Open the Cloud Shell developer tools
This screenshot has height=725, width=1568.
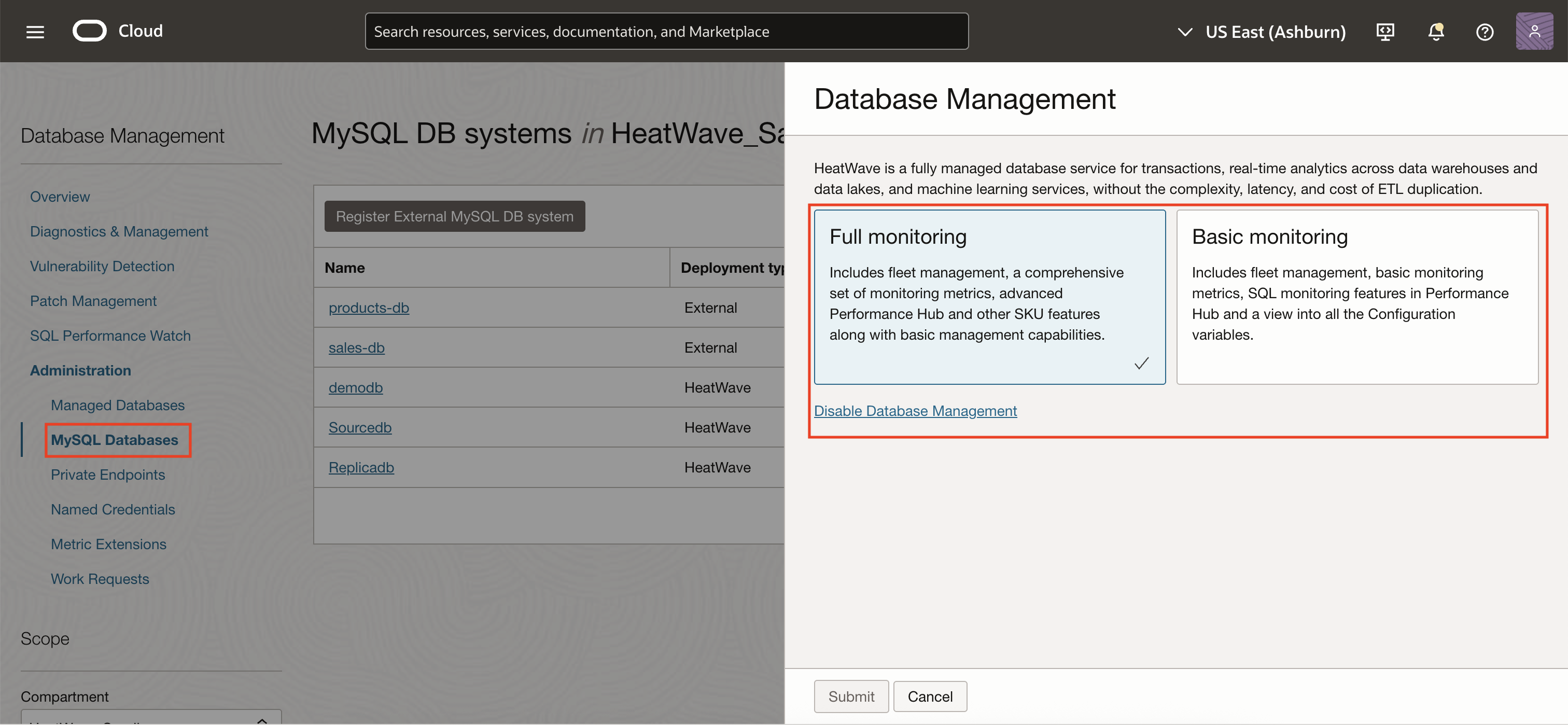point(1385,31)
